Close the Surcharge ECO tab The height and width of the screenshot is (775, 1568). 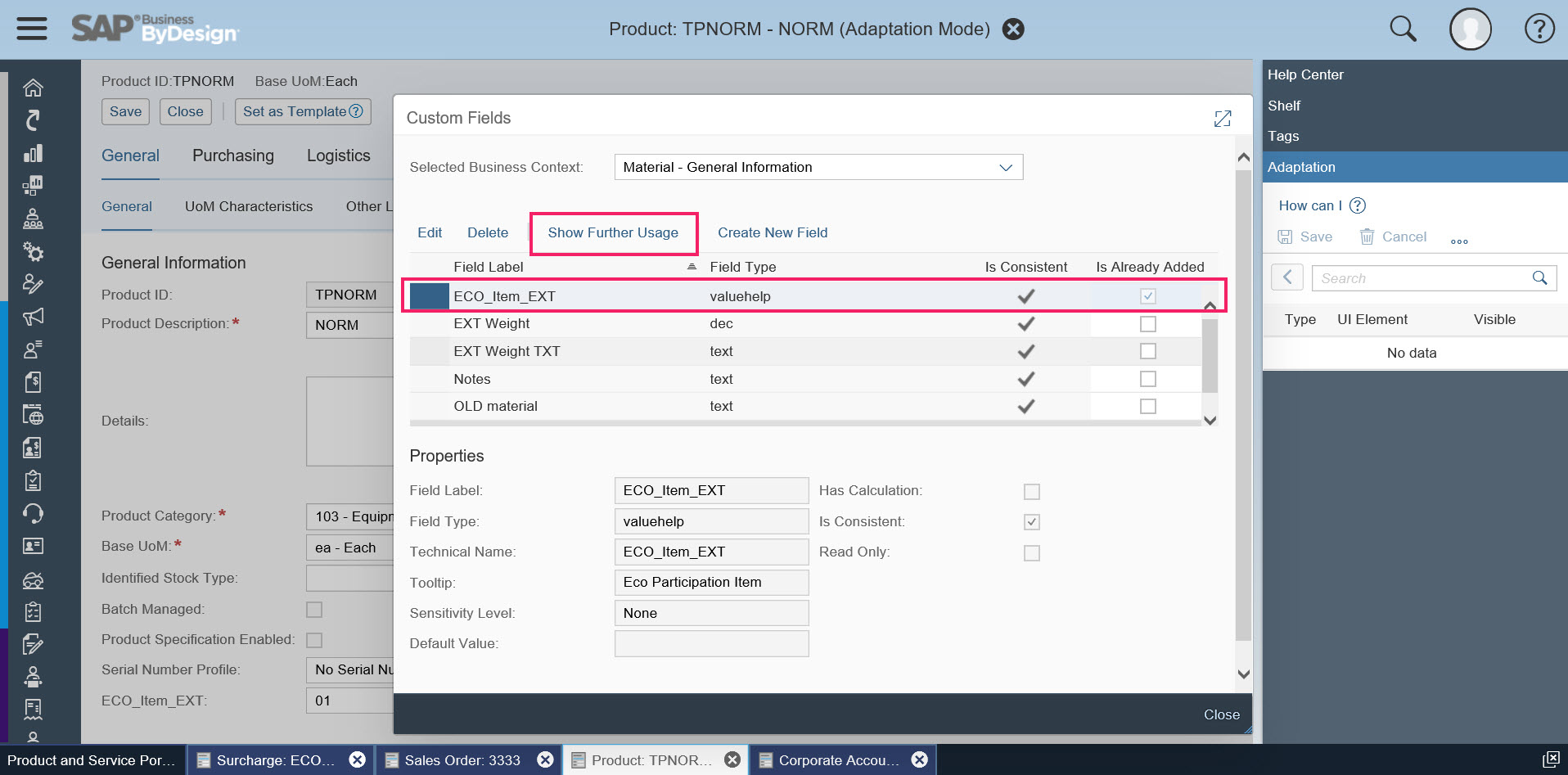tap(358, 759)
